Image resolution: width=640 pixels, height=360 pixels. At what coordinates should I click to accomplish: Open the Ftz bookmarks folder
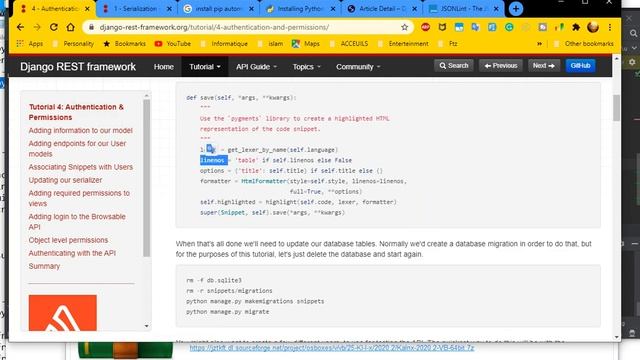pyautogui.click(x=448, y=44)
